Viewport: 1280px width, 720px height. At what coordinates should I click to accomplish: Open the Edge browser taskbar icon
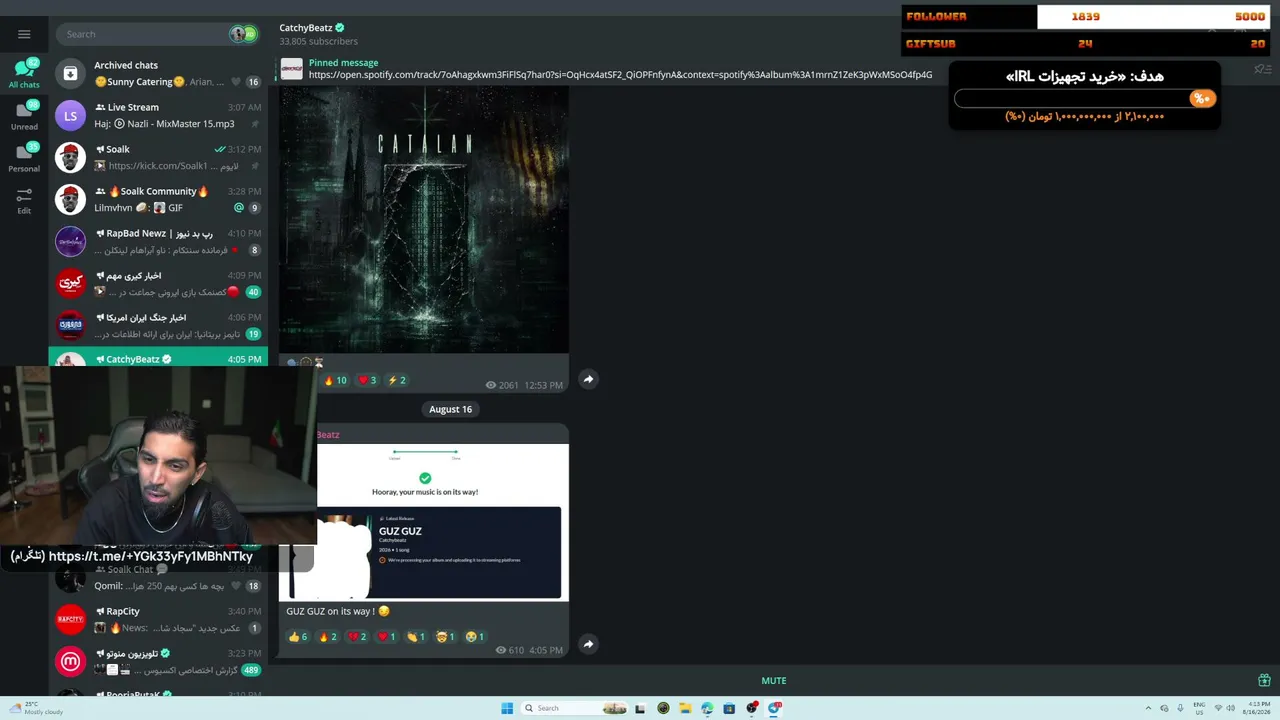[707, 708]
